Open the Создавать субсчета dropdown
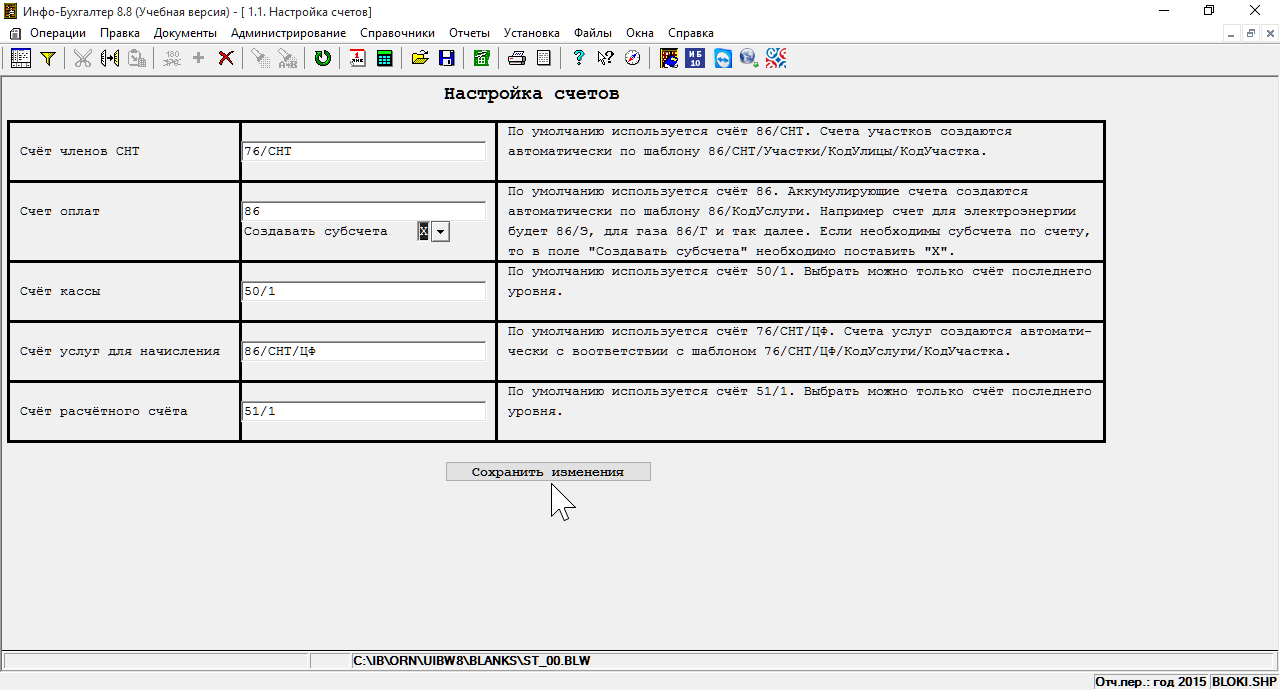The image size is (1280, 690). [x=441, y=232]
